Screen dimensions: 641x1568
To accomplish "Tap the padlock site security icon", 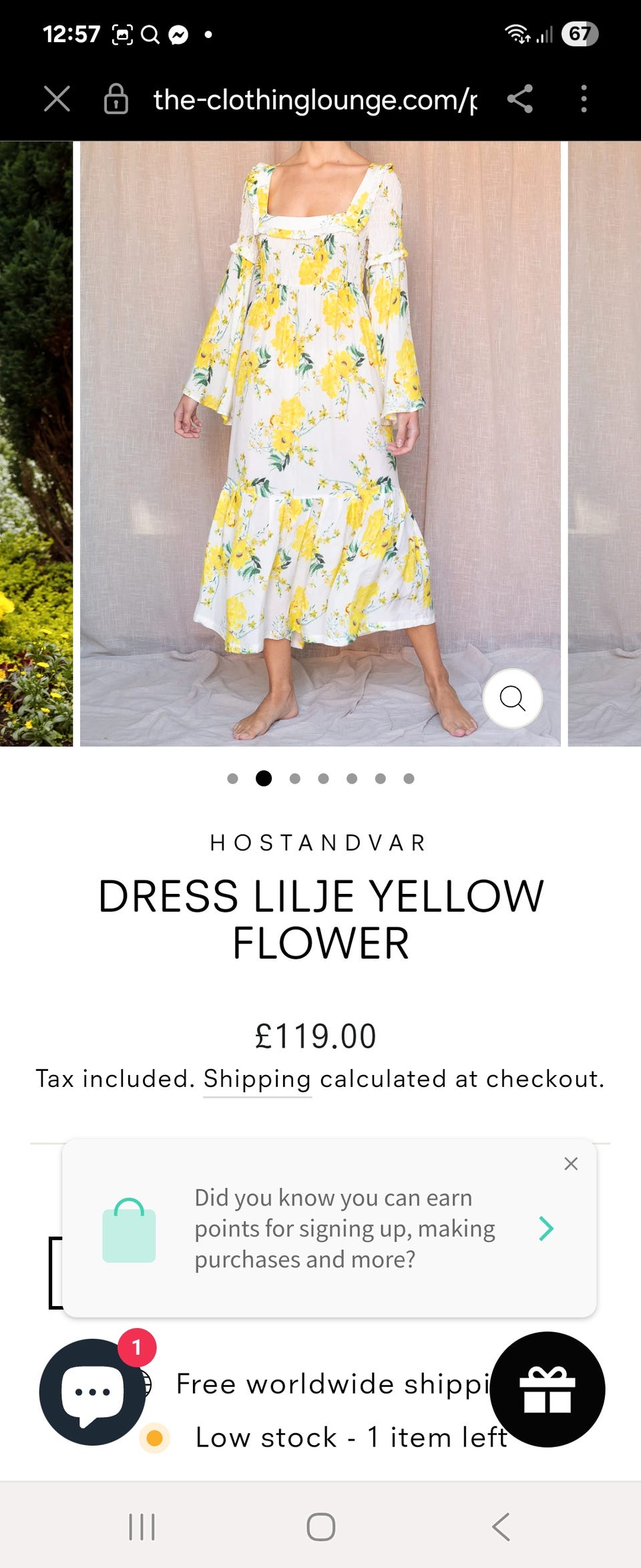I will click(x=116, y=99).
